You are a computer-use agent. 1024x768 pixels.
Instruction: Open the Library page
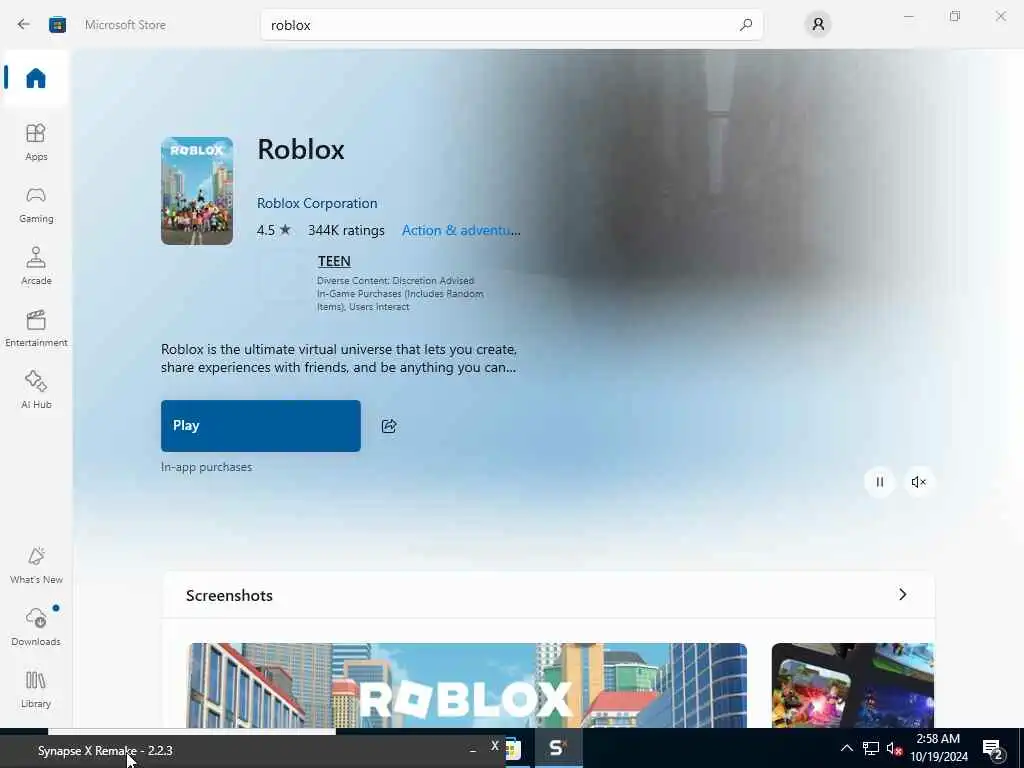pos(36,689)
